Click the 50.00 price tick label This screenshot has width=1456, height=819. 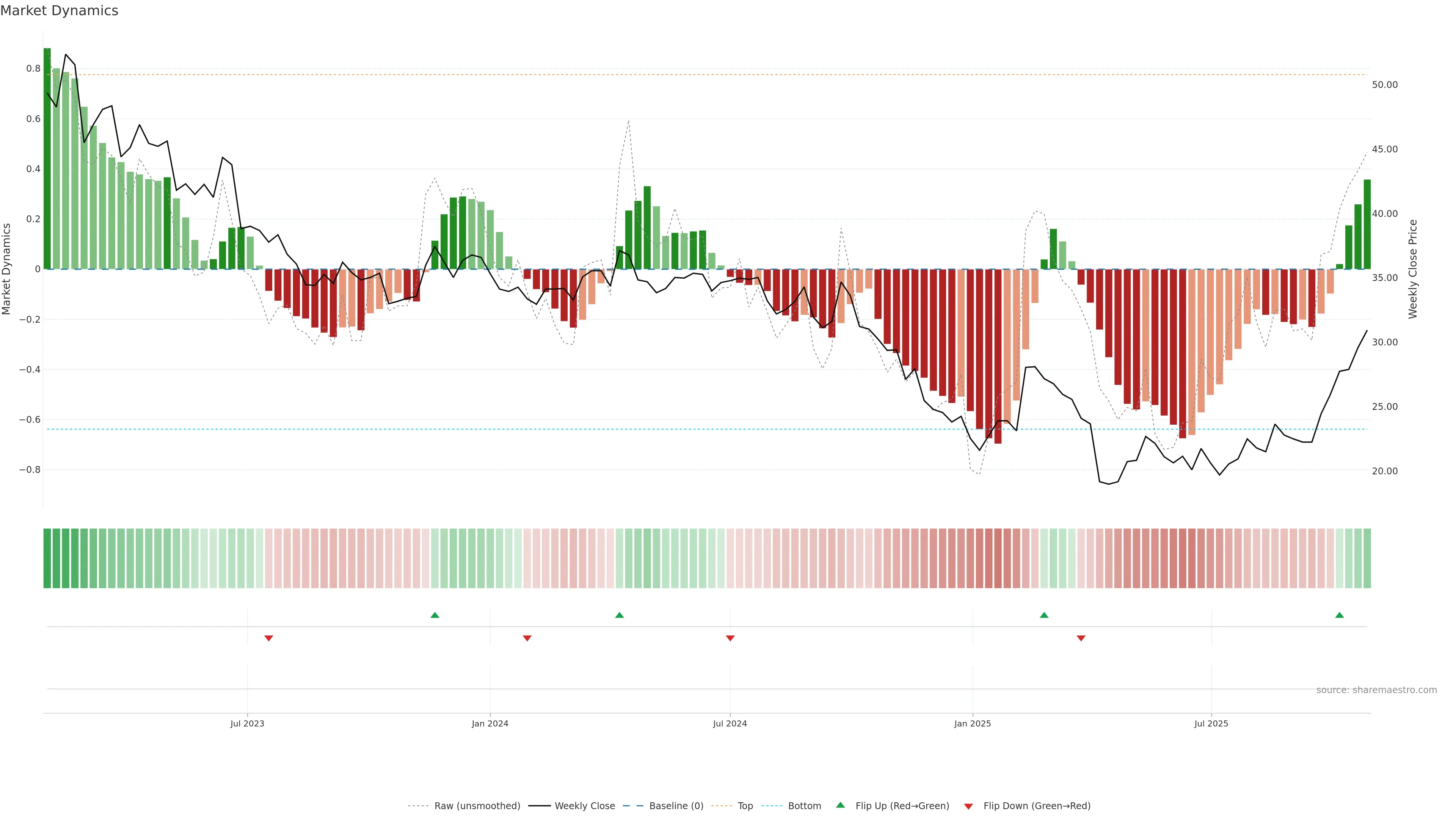[x=1384, y=85]
